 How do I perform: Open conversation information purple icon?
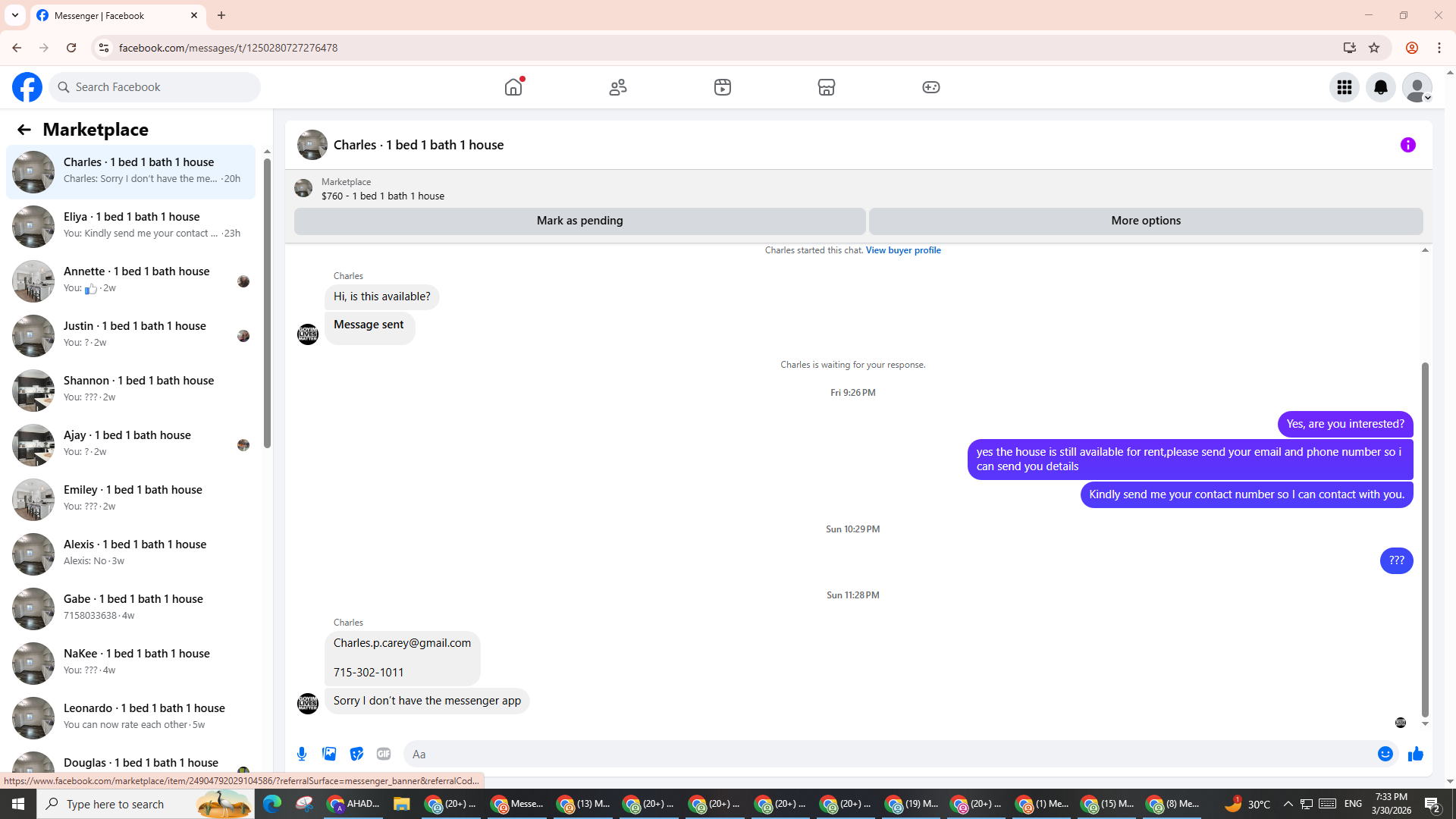(x=1408, y=145)
